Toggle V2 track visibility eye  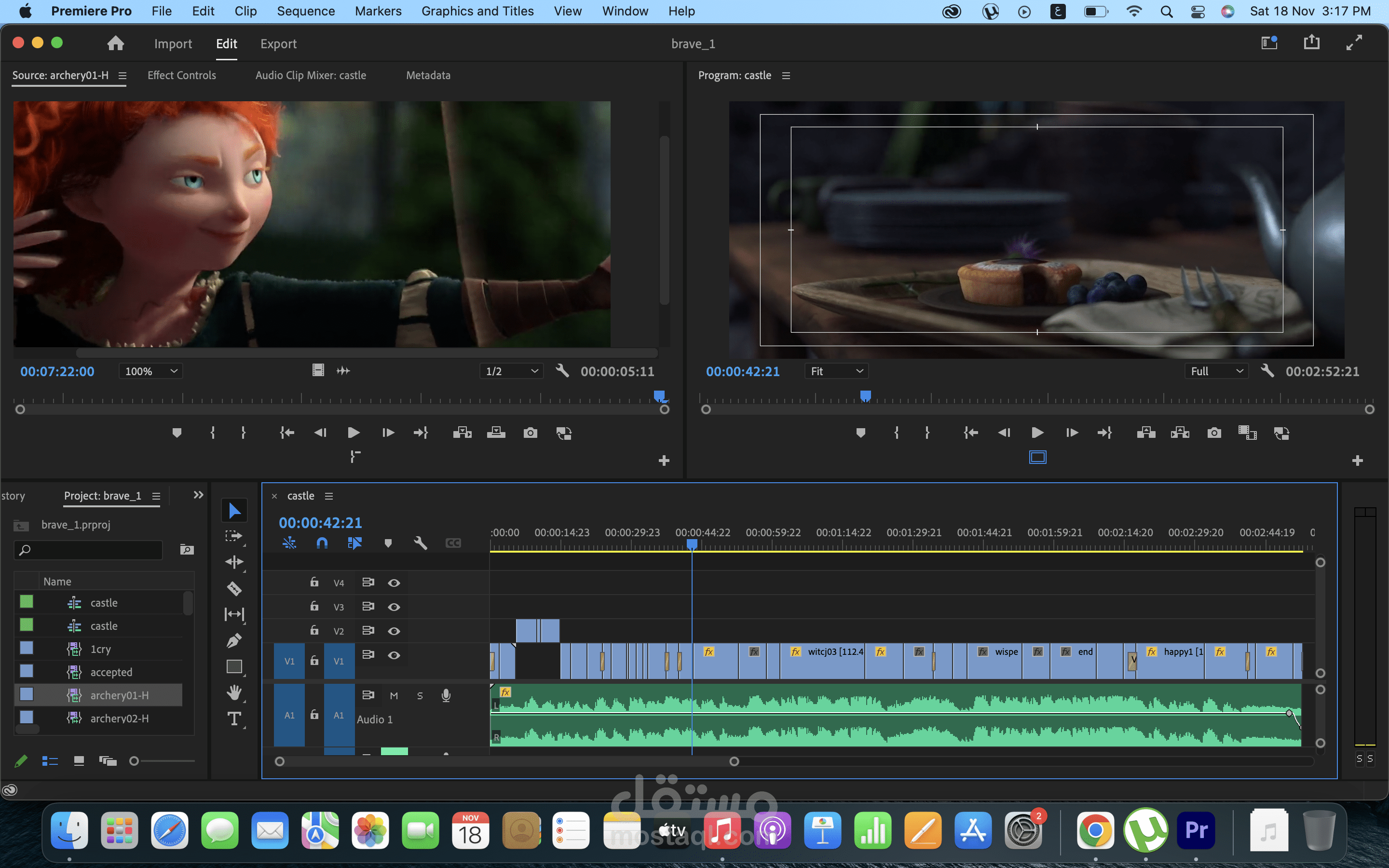tap(394, 631)
